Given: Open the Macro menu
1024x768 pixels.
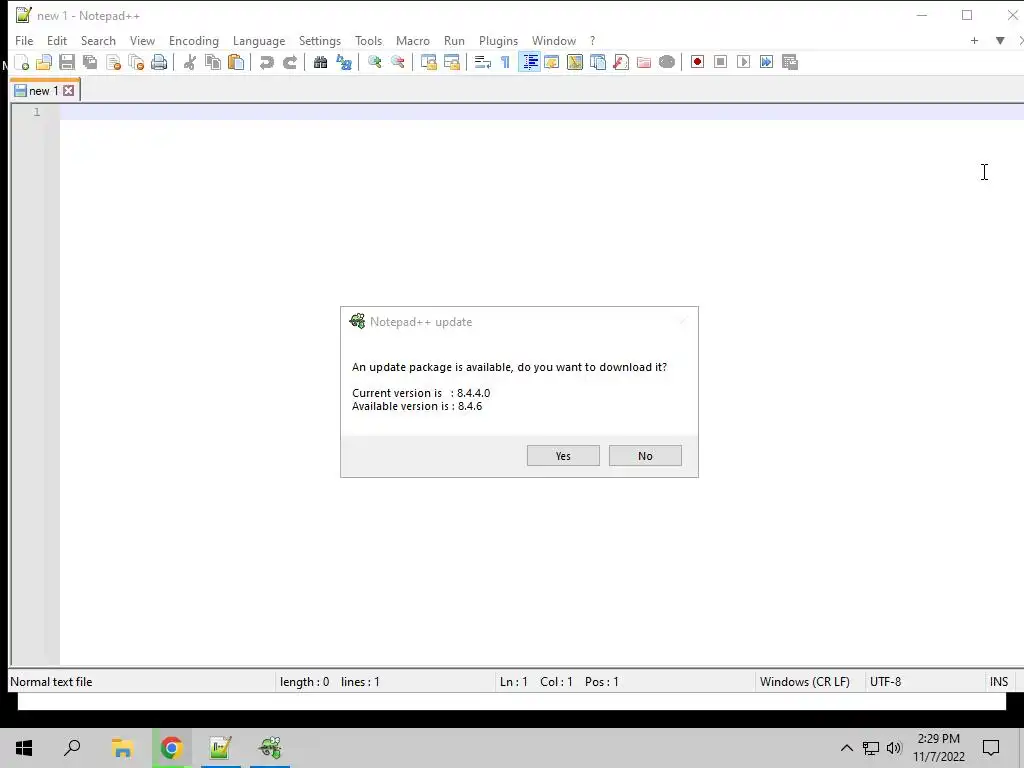Looking at the screenshot, I should (413, 40).
